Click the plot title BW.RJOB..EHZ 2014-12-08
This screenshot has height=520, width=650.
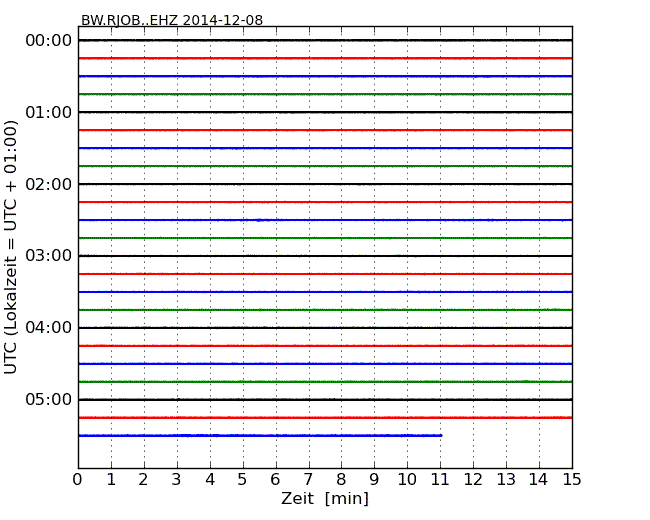point(172,20)
